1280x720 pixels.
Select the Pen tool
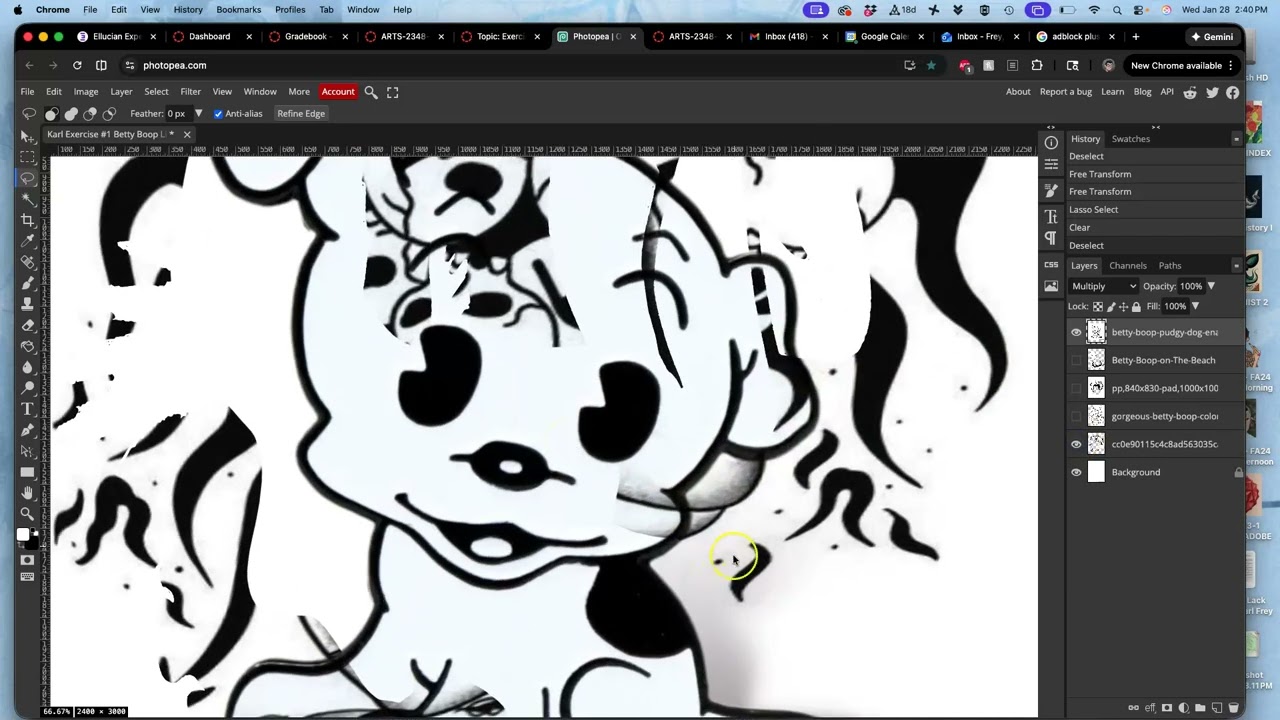pyautogui.click(x=28, y=430)
